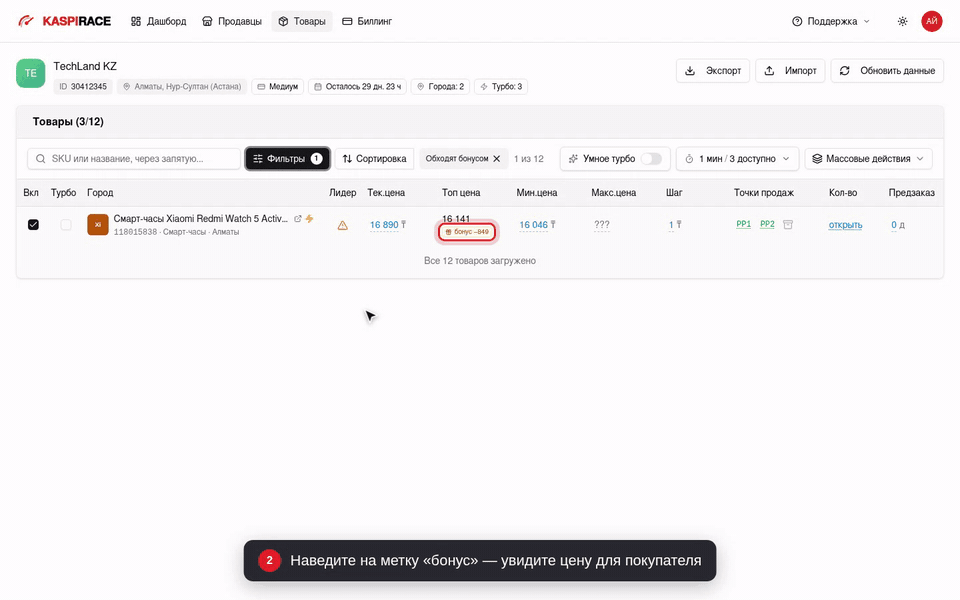This screenshot has width=960, height=600.
Task: Click the Города: 2 badge
Action: 441,86
